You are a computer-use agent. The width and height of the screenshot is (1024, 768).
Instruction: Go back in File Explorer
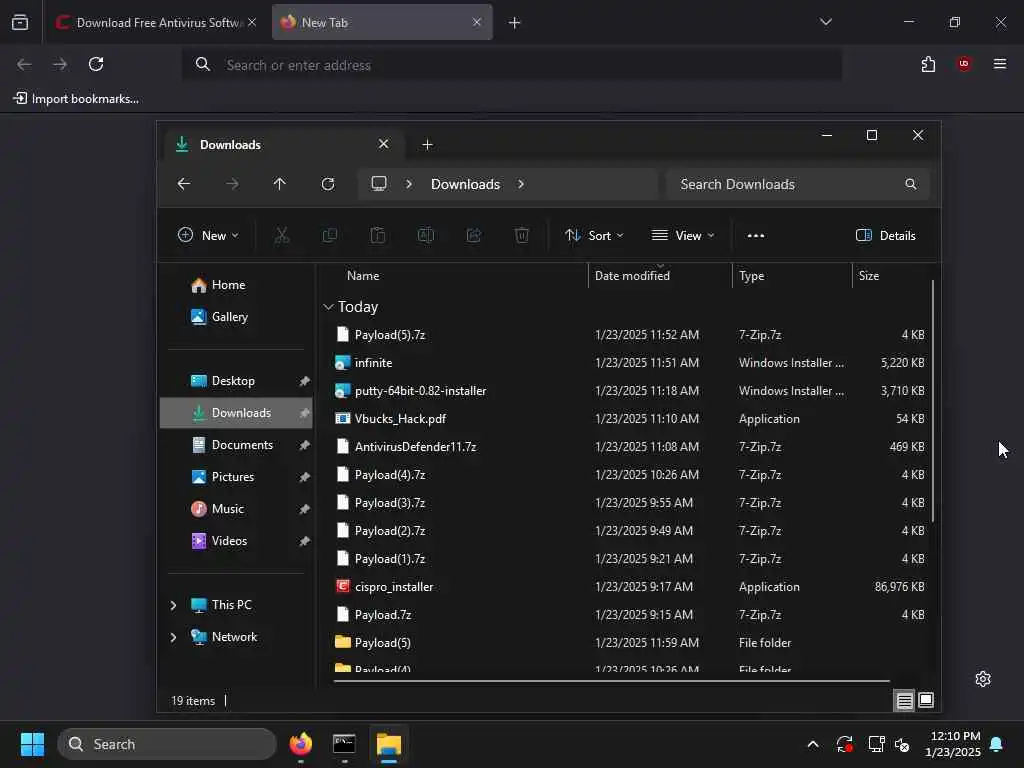coord(184,184)
